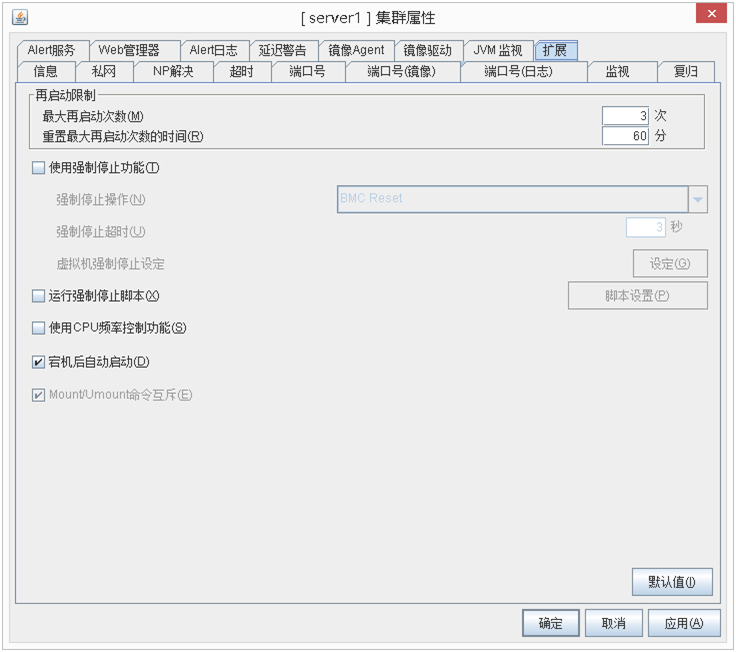Screen dimensions: 736x652
Task: Click the 最大再启动次数 input field
Action: pyautogui.click(x=625, y=115)
